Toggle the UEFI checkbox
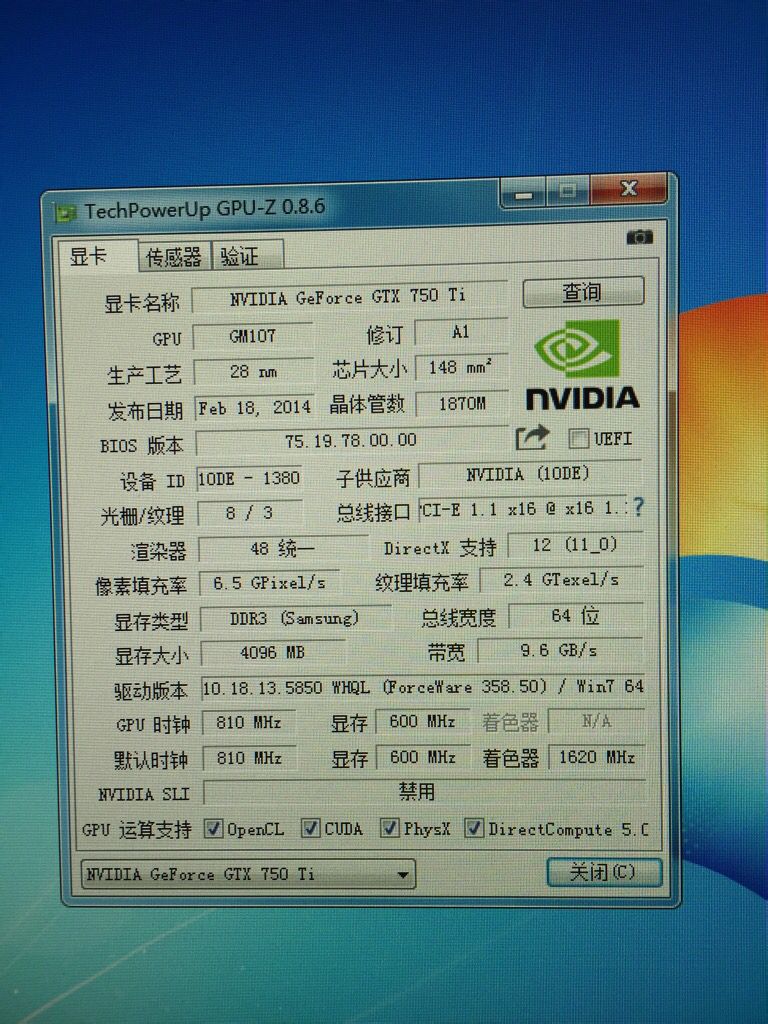 579,438
